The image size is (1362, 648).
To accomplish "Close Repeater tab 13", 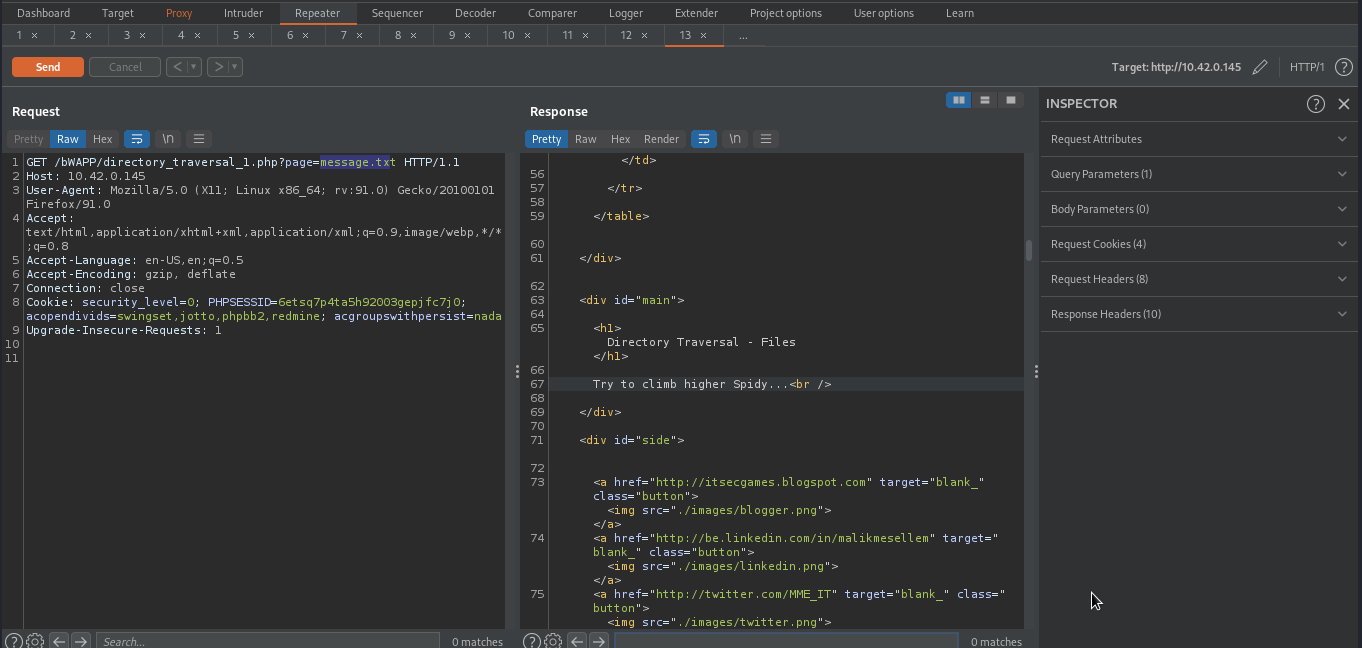I will [703, 35].
